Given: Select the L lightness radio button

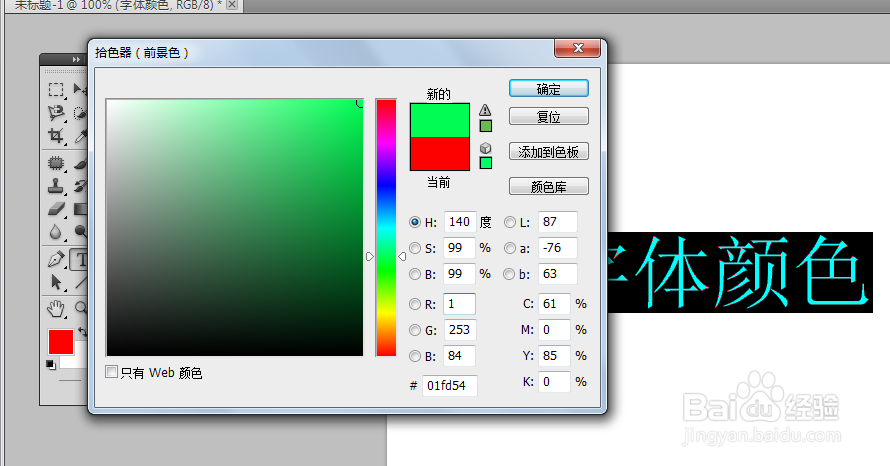Looking at the screenshot, I should 510,222.
